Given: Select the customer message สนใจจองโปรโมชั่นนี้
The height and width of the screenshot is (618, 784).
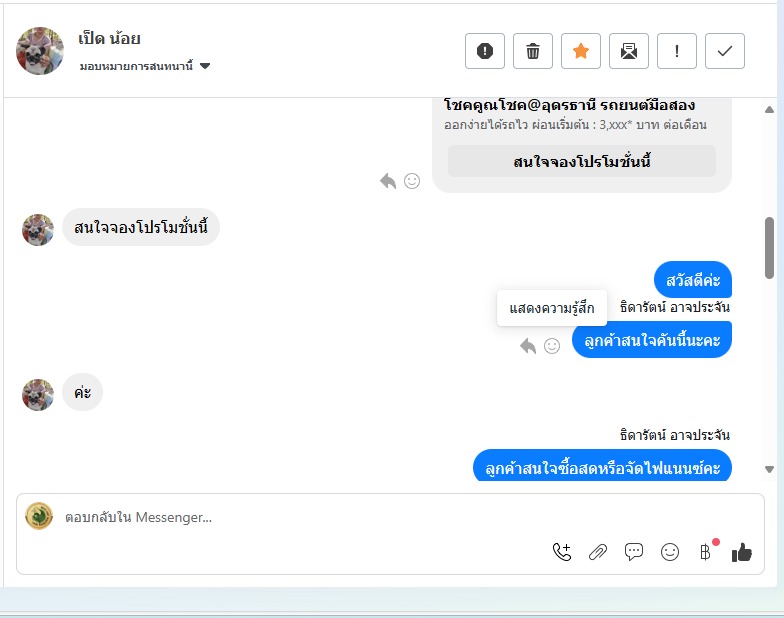Looking at the screenshot, I should (140, 228).
